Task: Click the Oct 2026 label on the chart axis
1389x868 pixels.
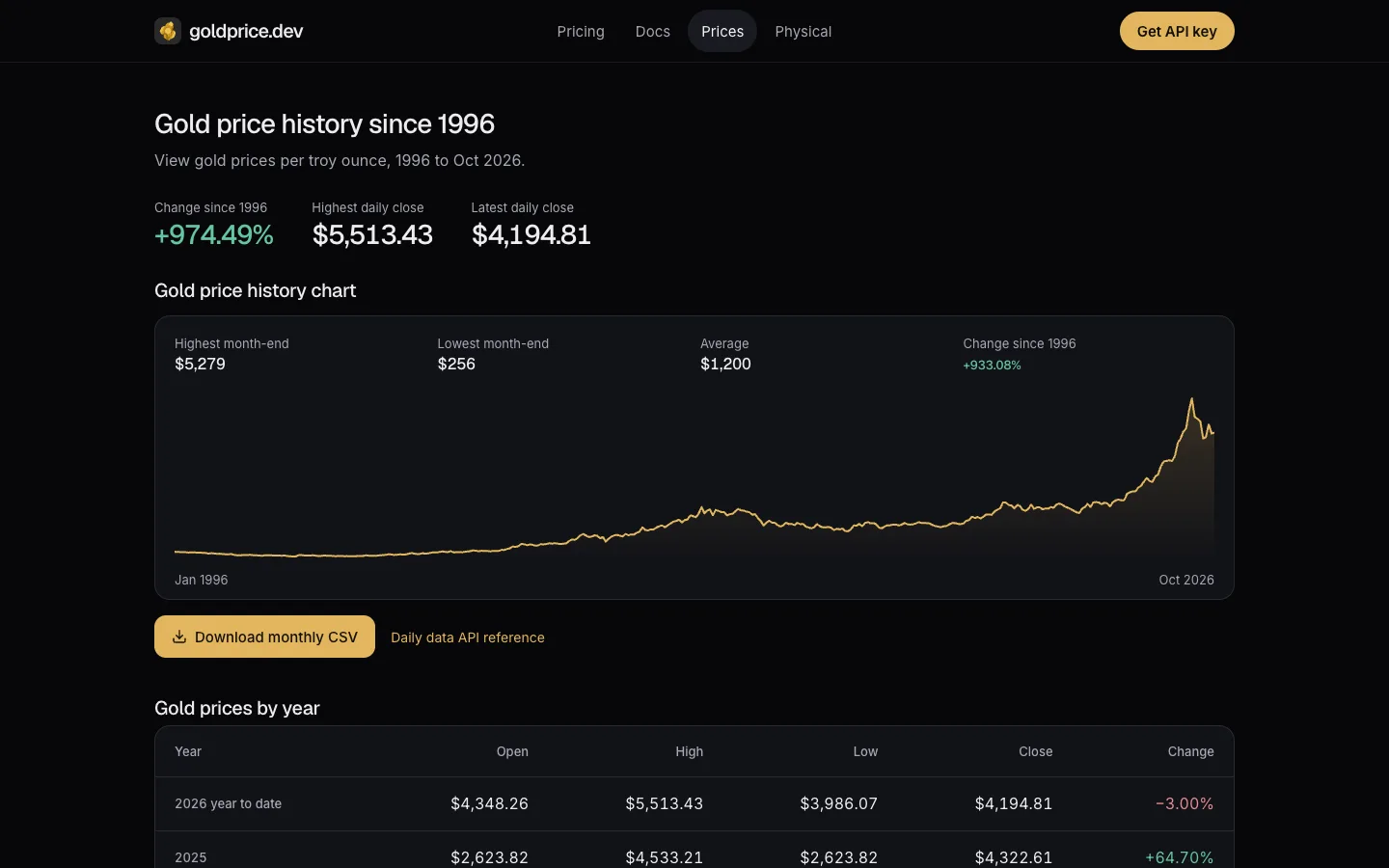Action: click(x=1186, y=580)
